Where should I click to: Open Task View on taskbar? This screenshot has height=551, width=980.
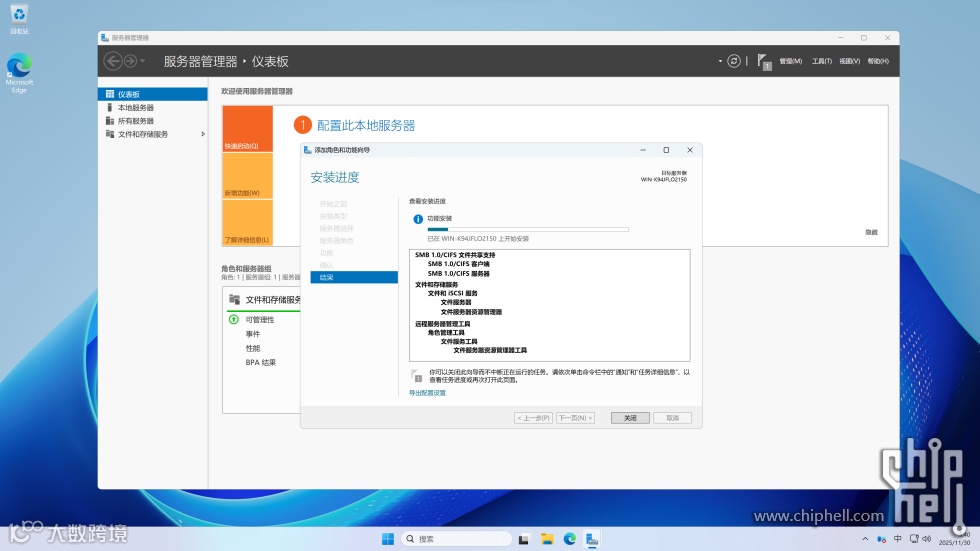(524, 539)
